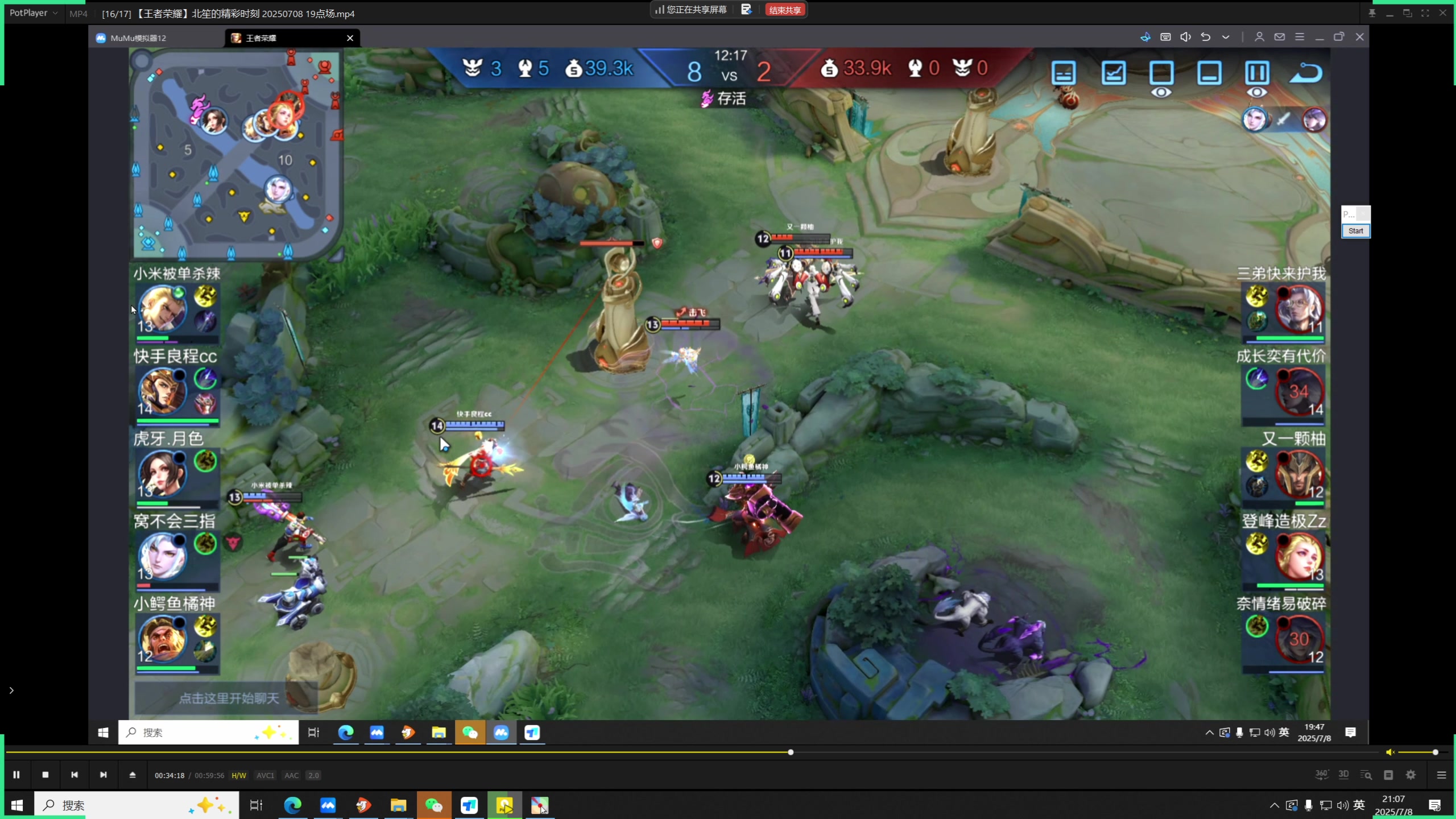The image size is (1456, 819).
Task: Open the MuMu keyboard mapping icon
Action: click(x=1165, y=37)
